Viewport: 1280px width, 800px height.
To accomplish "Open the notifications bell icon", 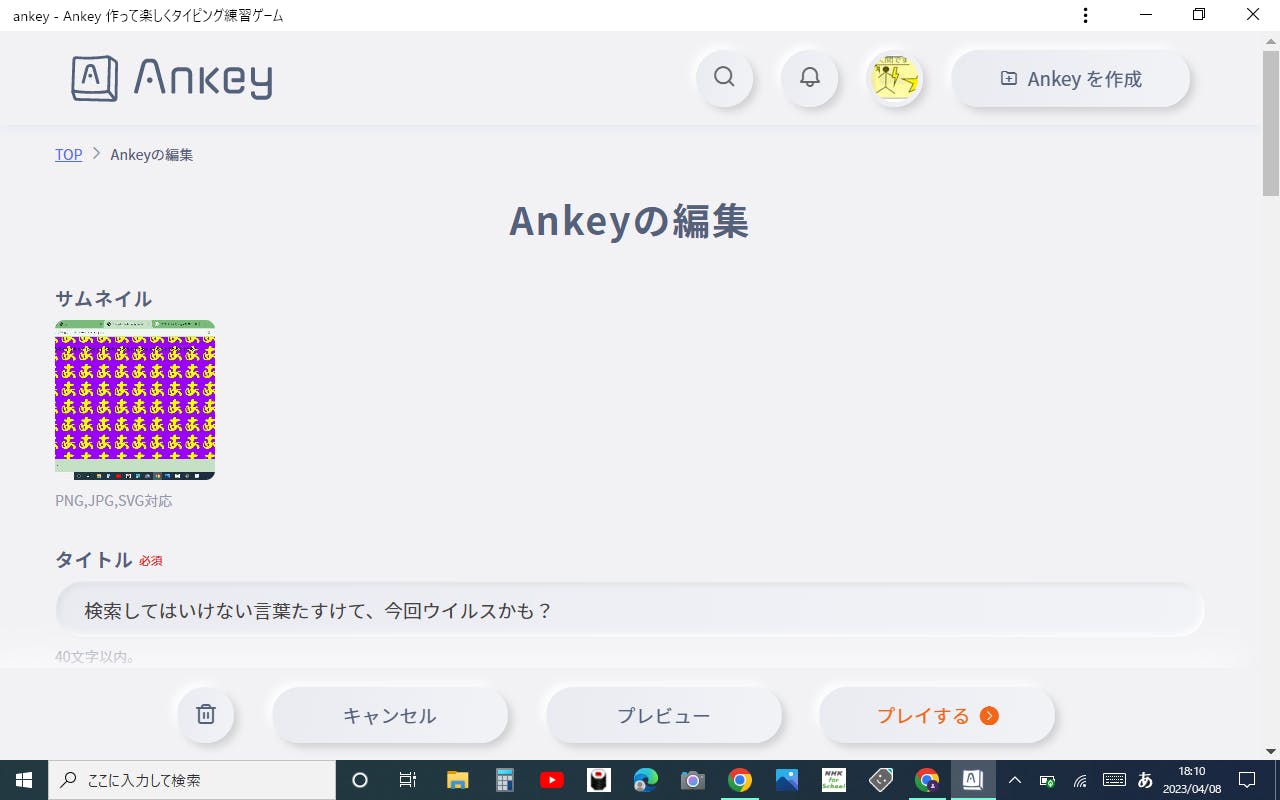I will coord(809,78).
